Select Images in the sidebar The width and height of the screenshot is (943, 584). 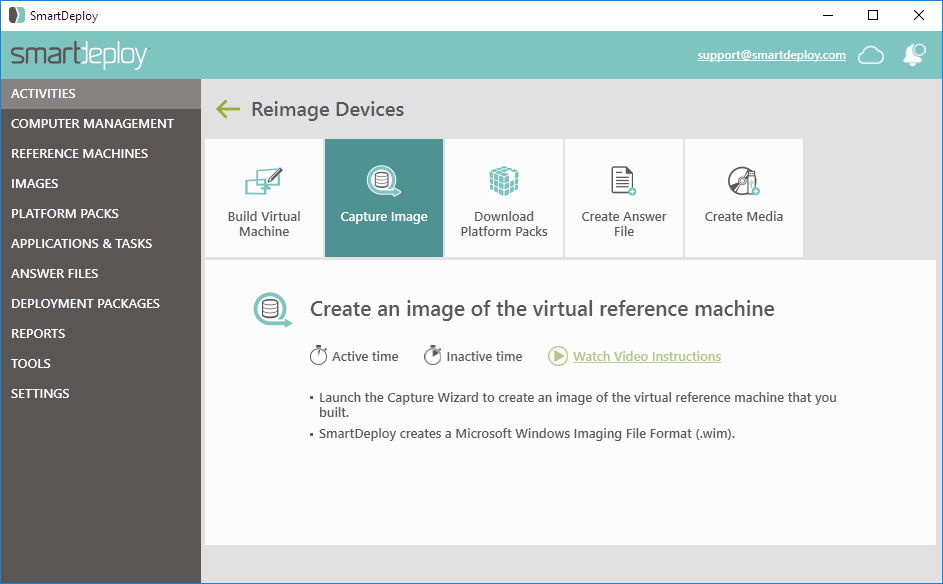tap(100, 184)
